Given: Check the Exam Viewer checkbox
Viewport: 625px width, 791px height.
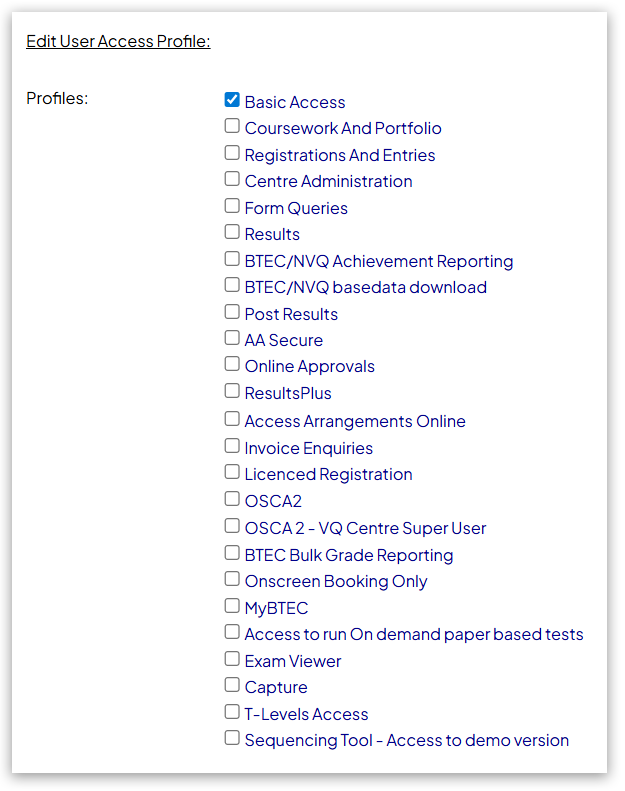Looking at the screenshot, I should point(232,659).
